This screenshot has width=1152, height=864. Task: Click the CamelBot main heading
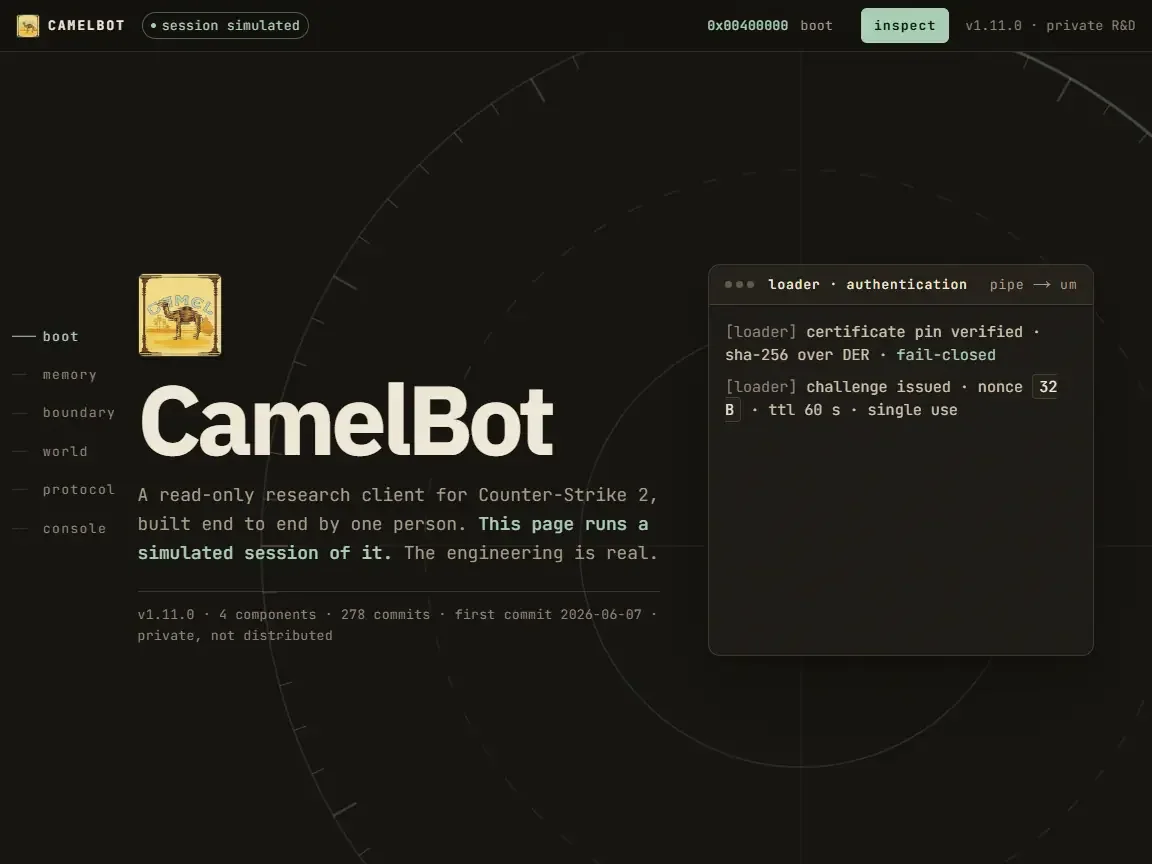tap(346, 421)
